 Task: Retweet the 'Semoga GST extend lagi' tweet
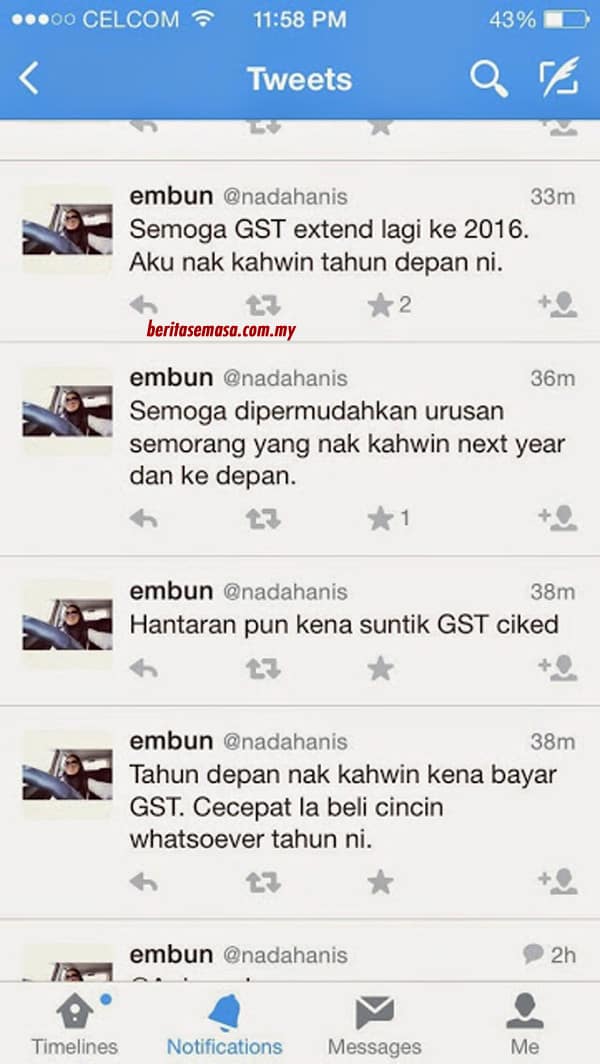pos(263,305)
